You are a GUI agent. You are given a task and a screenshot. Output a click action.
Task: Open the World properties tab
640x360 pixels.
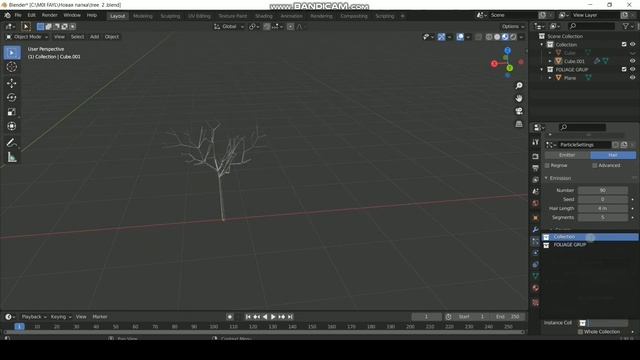(536, 203)
